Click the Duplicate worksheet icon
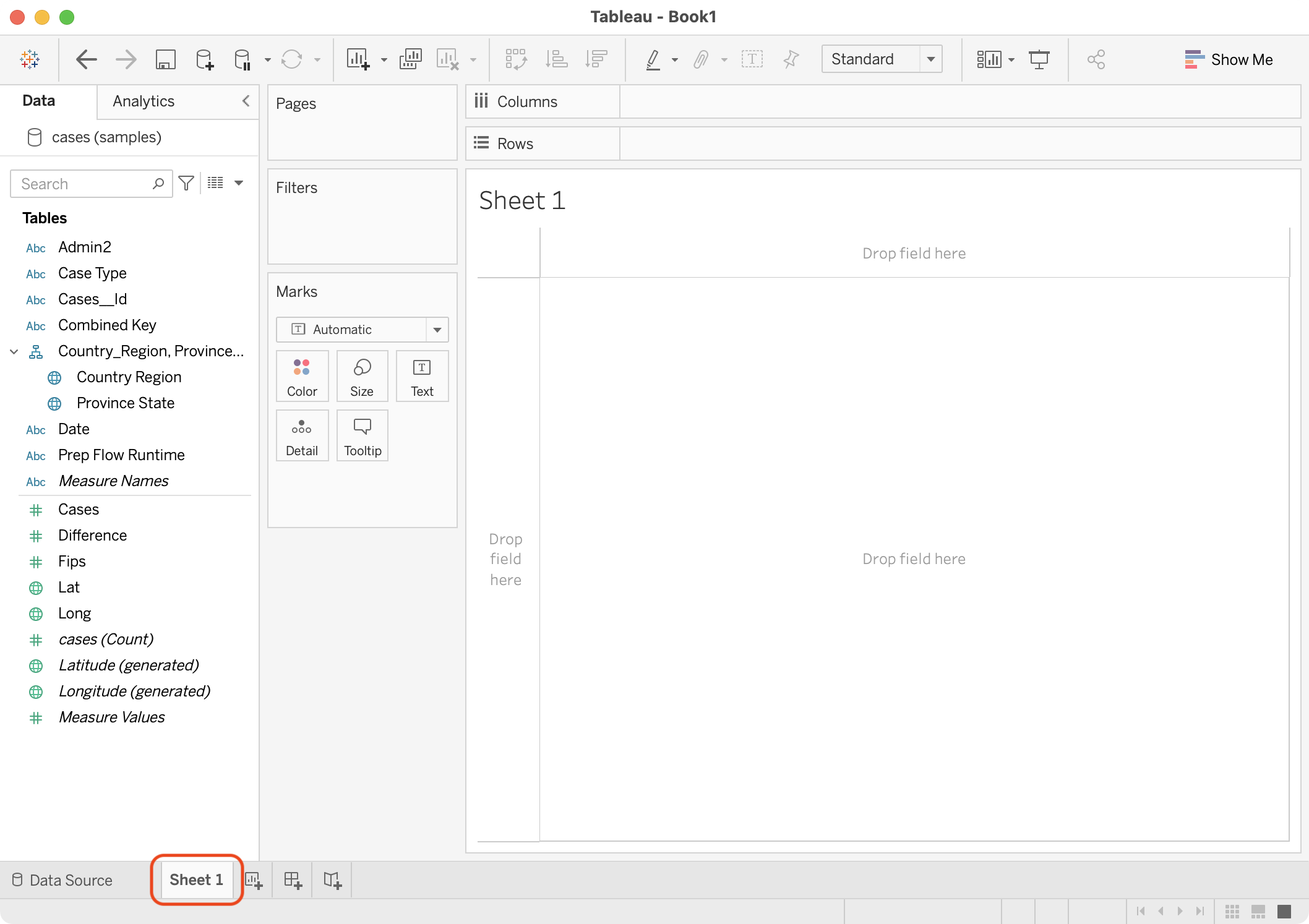The image size is (1309, 924). click(410, 60)
